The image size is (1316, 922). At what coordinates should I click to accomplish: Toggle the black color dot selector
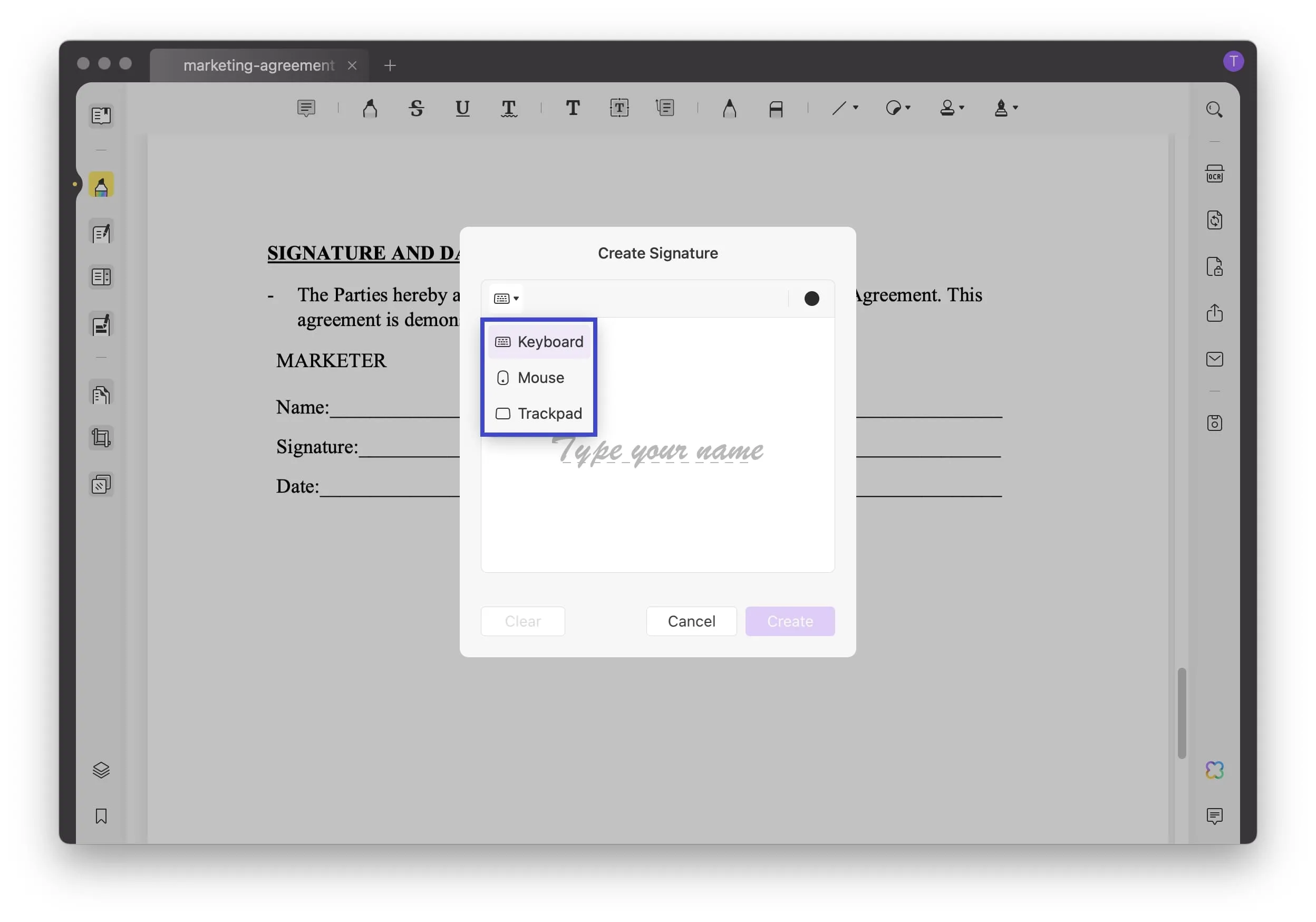[812, 298]
